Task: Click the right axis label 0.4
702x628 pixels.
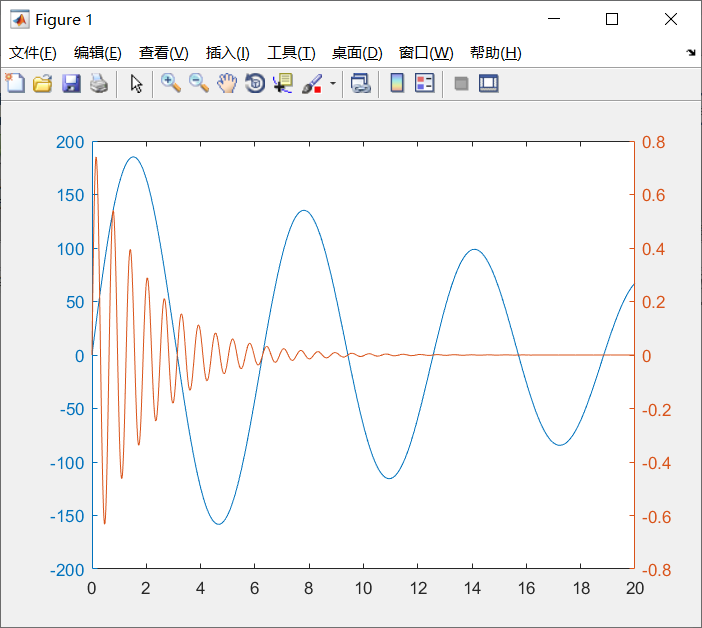Action: tap(654, 249)
